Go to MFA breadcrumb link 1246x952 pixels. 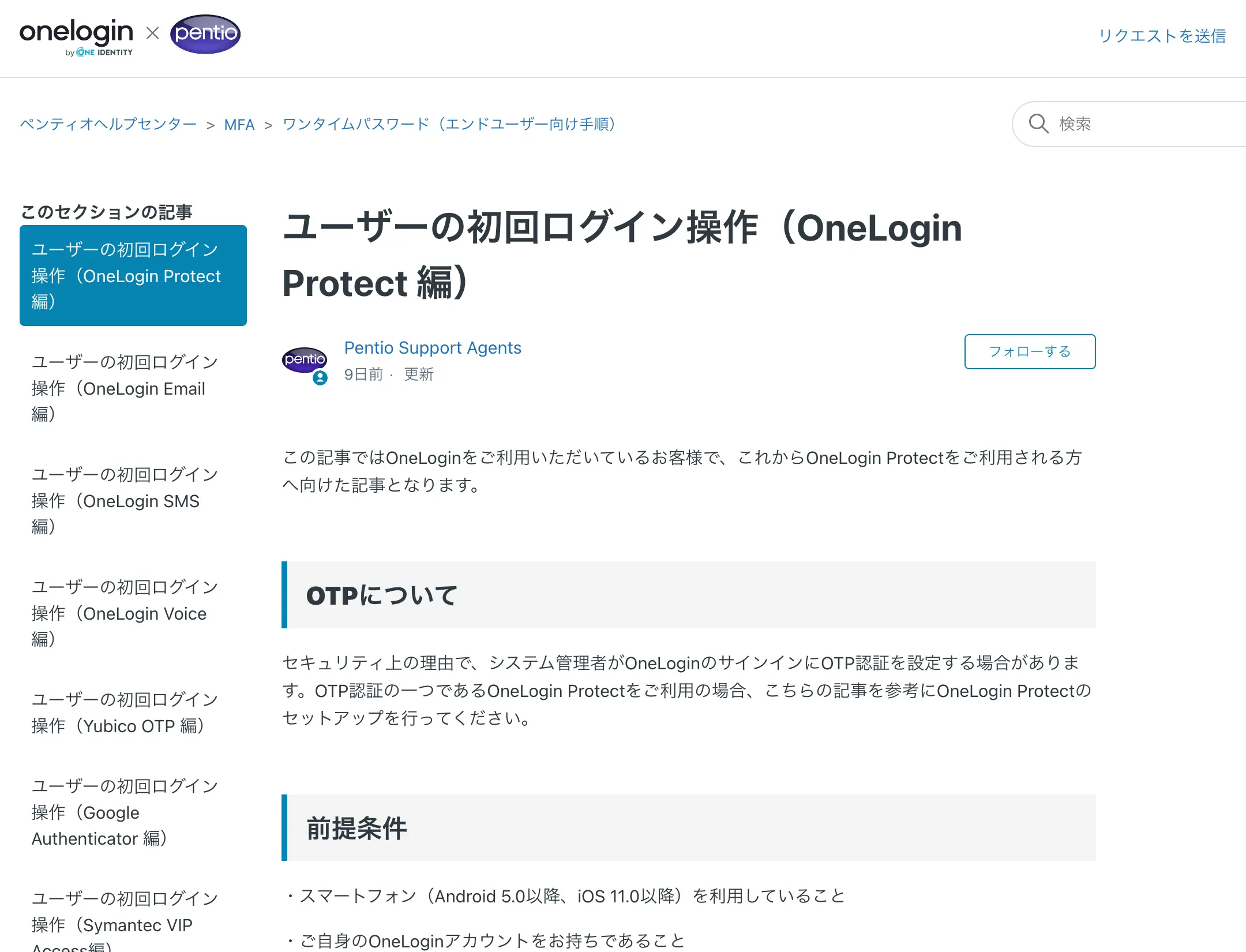[x=239, y=125]
